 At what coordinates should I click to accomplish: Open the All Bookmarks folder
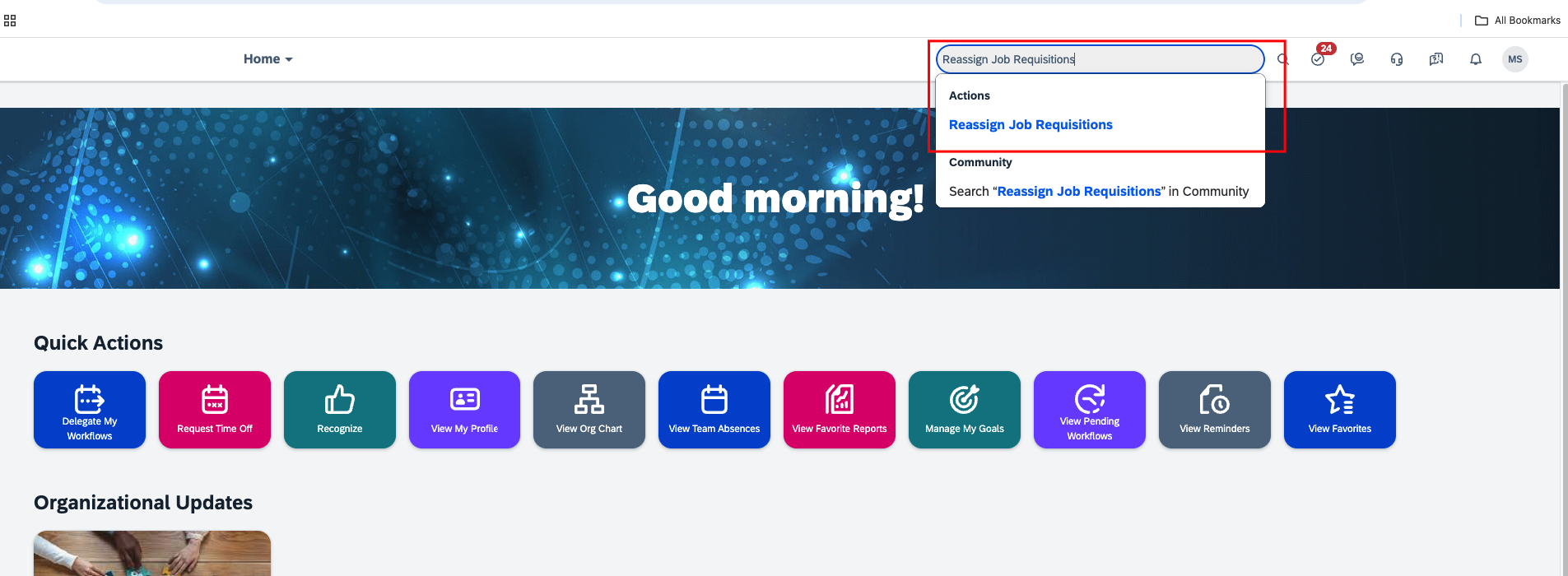[1518, 21]
